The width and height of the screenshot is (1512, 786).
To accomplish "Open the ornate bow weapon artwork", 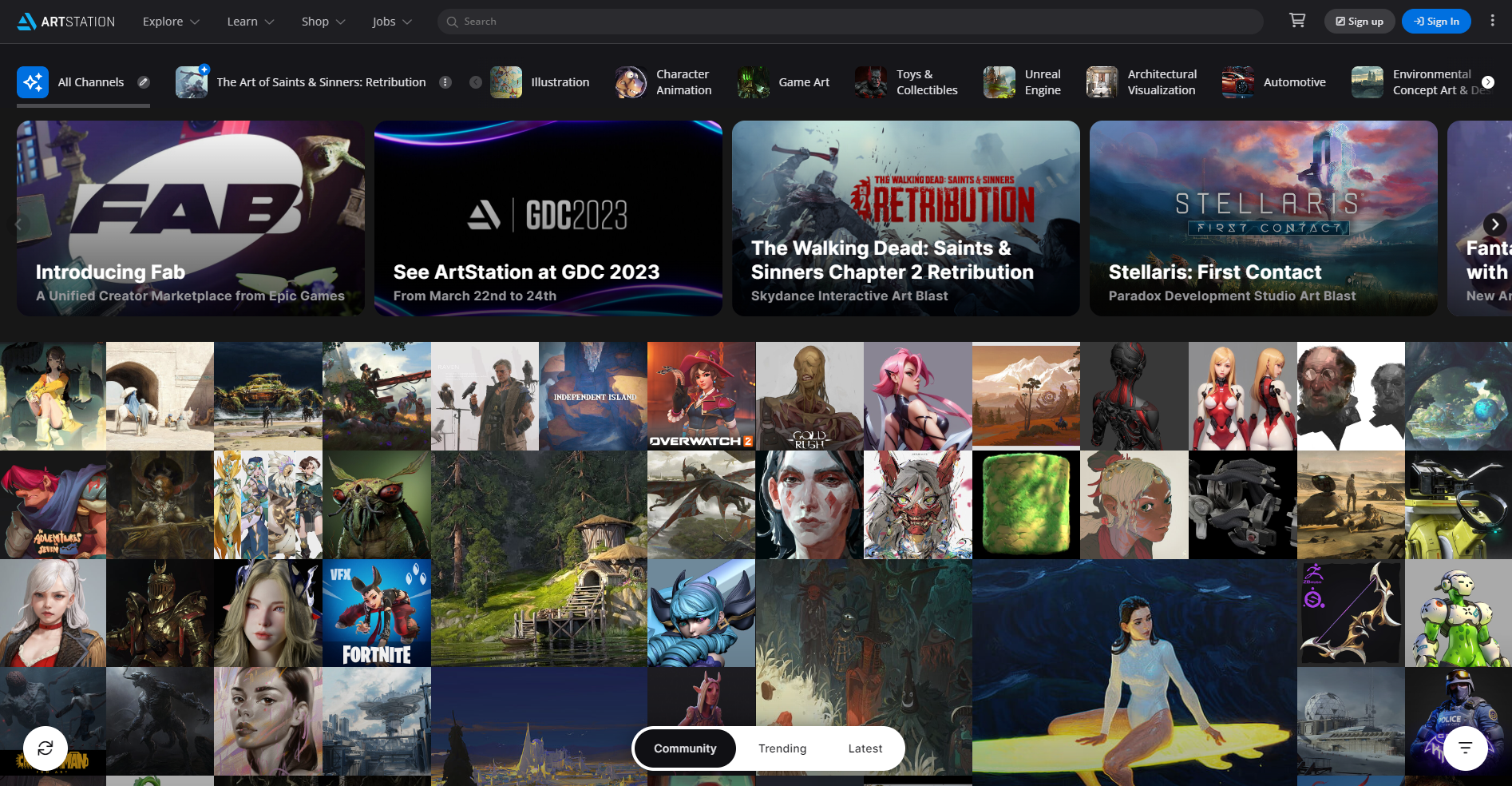I will (x=1351, y=613).
